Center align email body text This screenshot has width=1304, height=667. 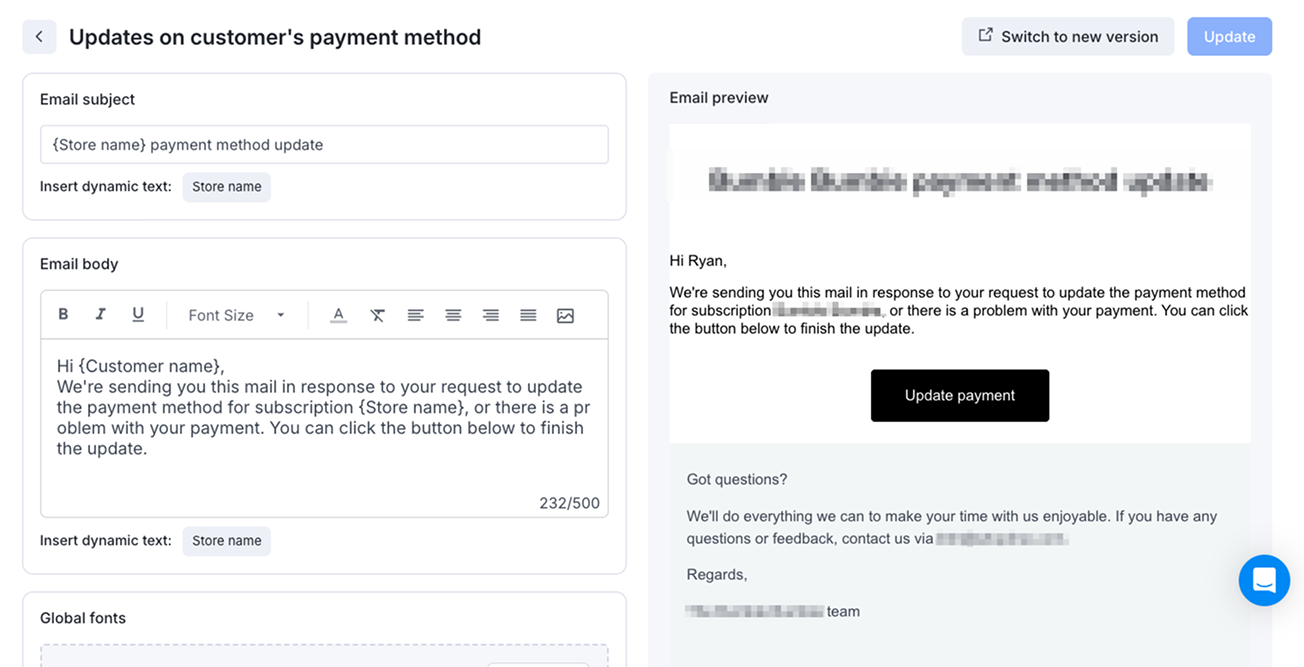pos(453,315)
